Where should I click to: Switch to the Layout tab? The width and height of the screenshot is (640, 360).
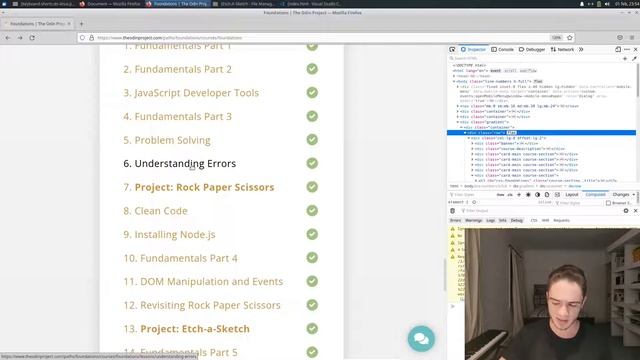click(x=571, y=195)
